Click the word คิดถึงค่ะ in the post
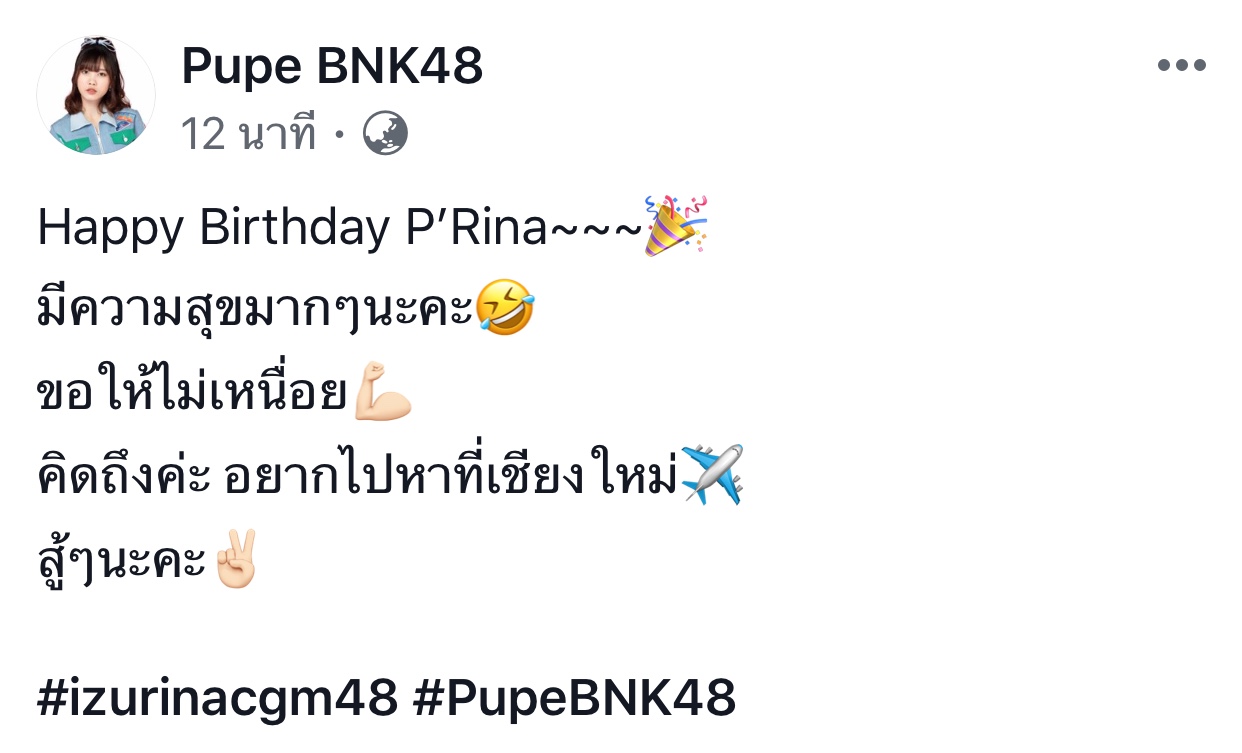The width and height of the screenshot is (1242, 753). tap(124, 478)
